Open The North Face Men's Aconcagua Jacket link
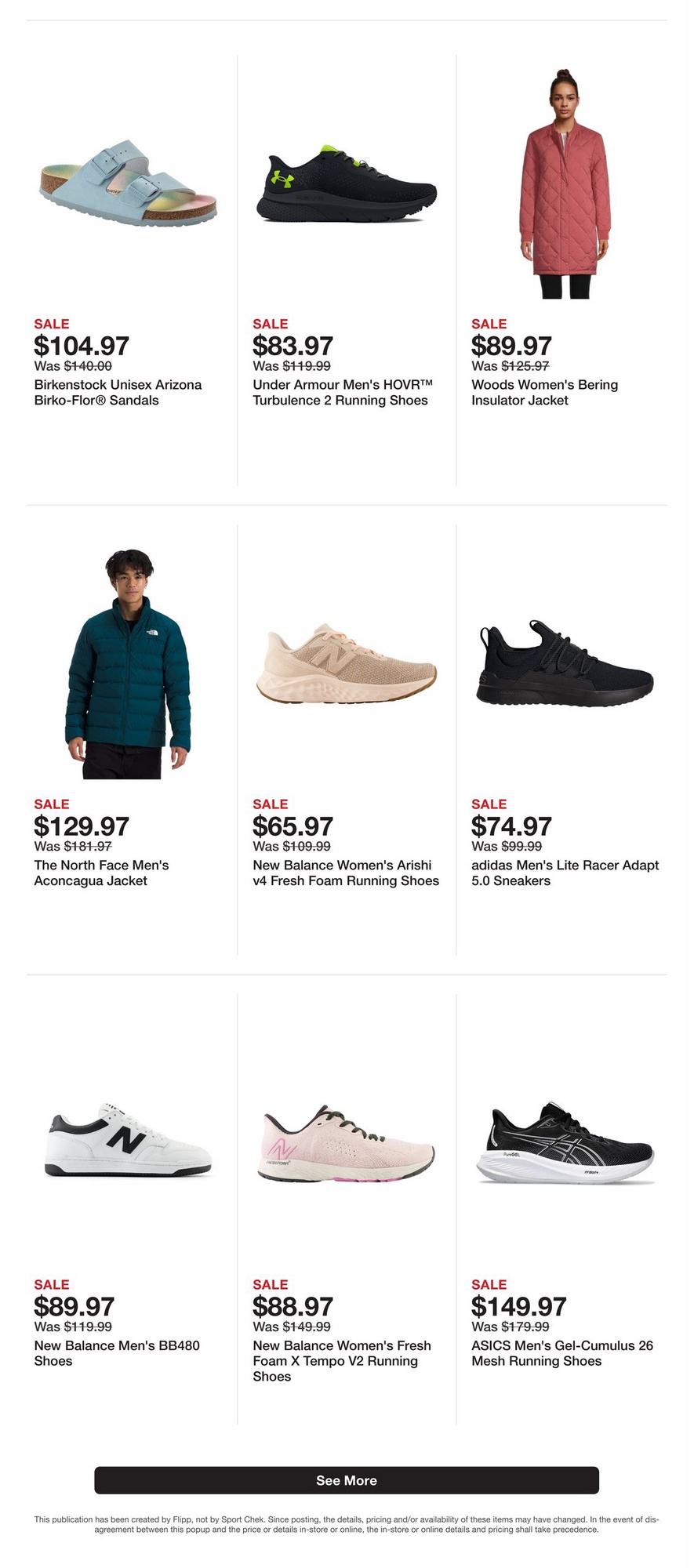The image size is (694, 1568). (x=101, y=873)
